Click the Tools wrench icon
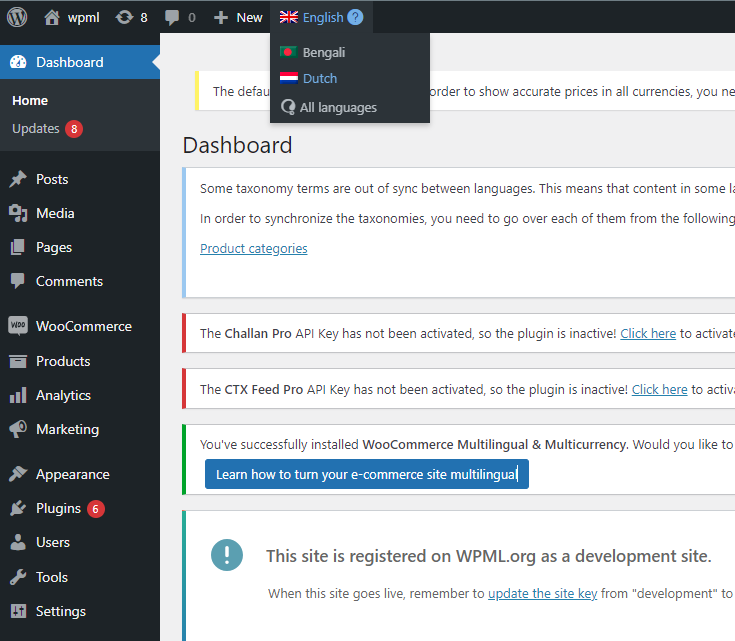 (18, 577)
